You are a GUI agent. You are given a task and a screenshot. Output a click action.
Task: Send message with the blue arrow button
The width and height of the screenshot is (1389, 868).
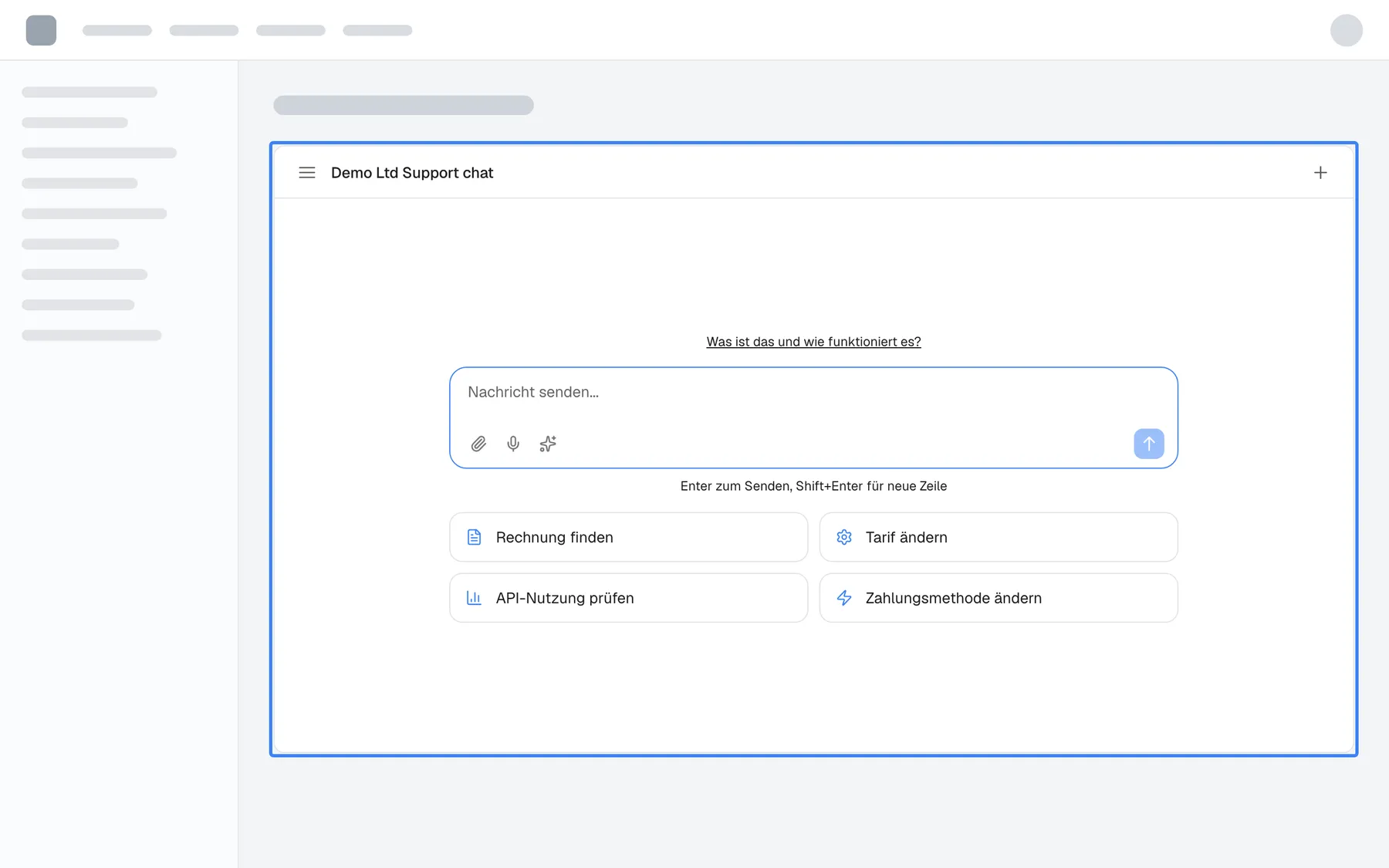pyautogui.click(x=1148, y=444)
